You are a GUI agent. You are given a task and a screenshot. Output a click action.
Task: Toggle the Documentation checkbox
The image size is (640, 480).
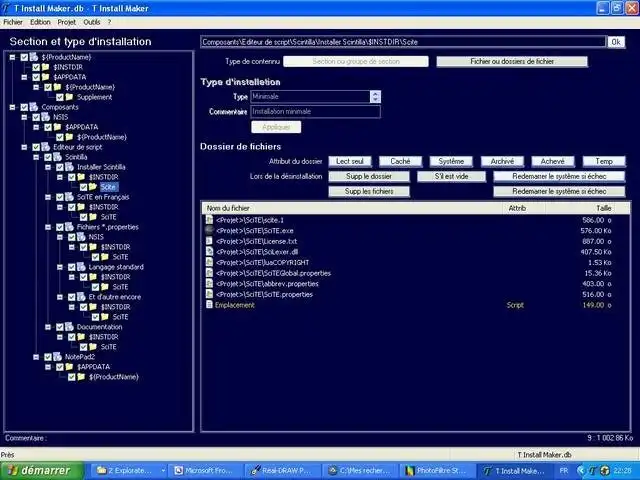click(60, 327)
